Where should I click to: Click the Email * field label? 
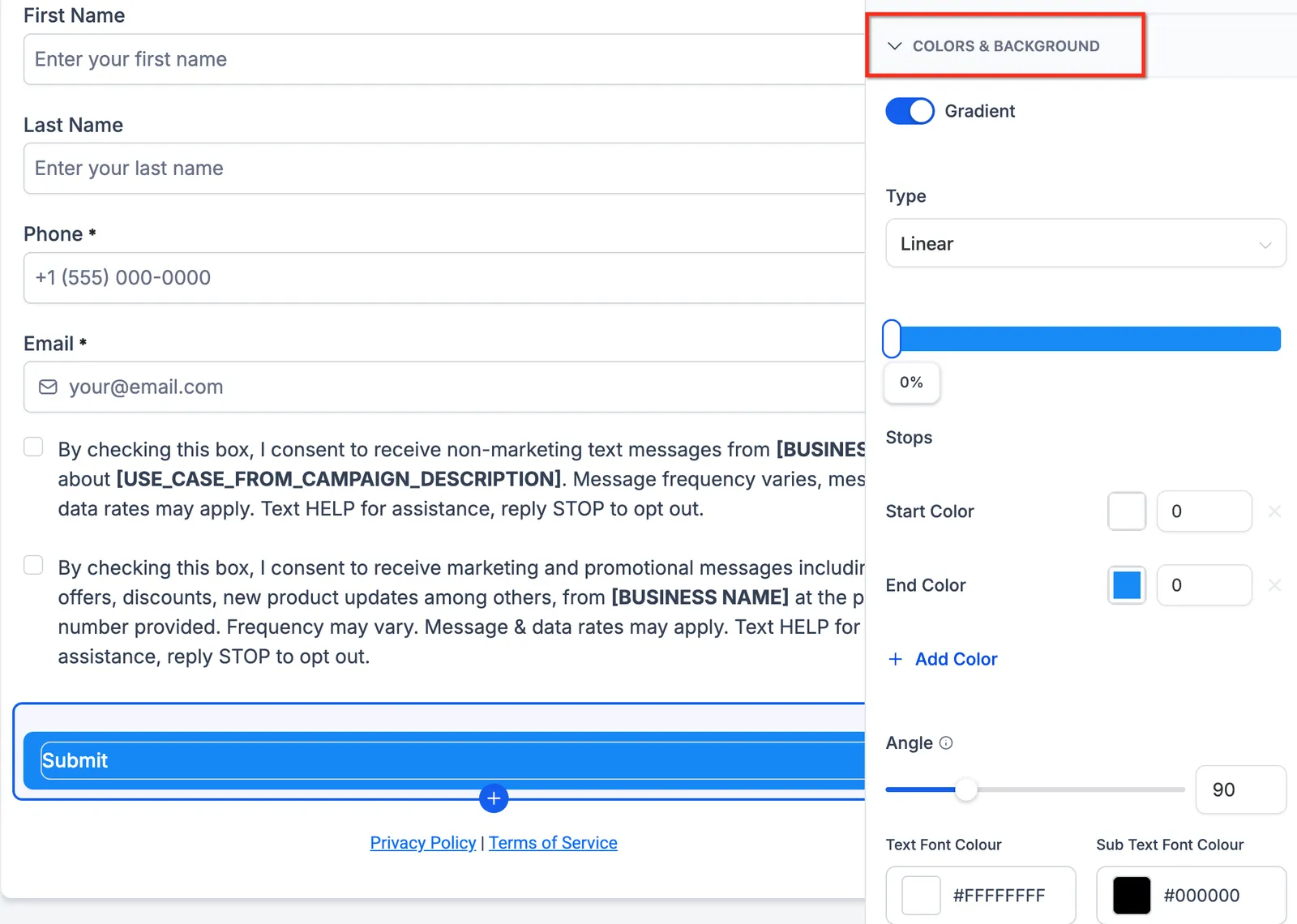pos(55,344)
